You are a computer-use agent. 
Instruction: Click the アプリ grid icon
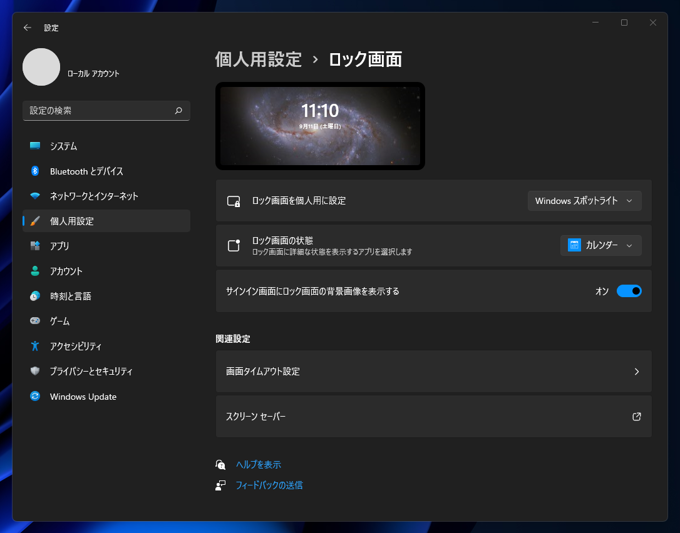(x=35, y=246)
